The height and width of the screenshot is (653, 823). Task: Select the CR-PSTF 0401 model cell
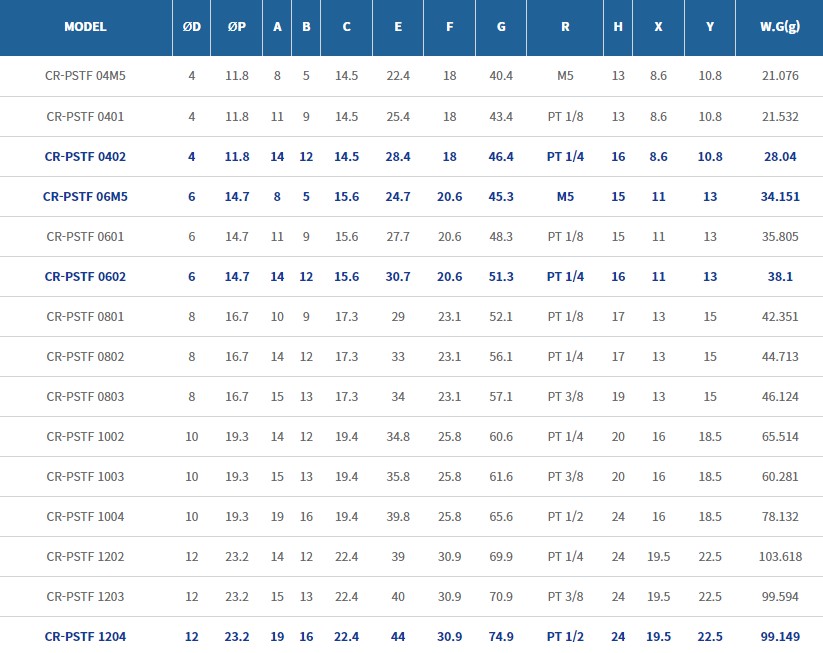85,117
